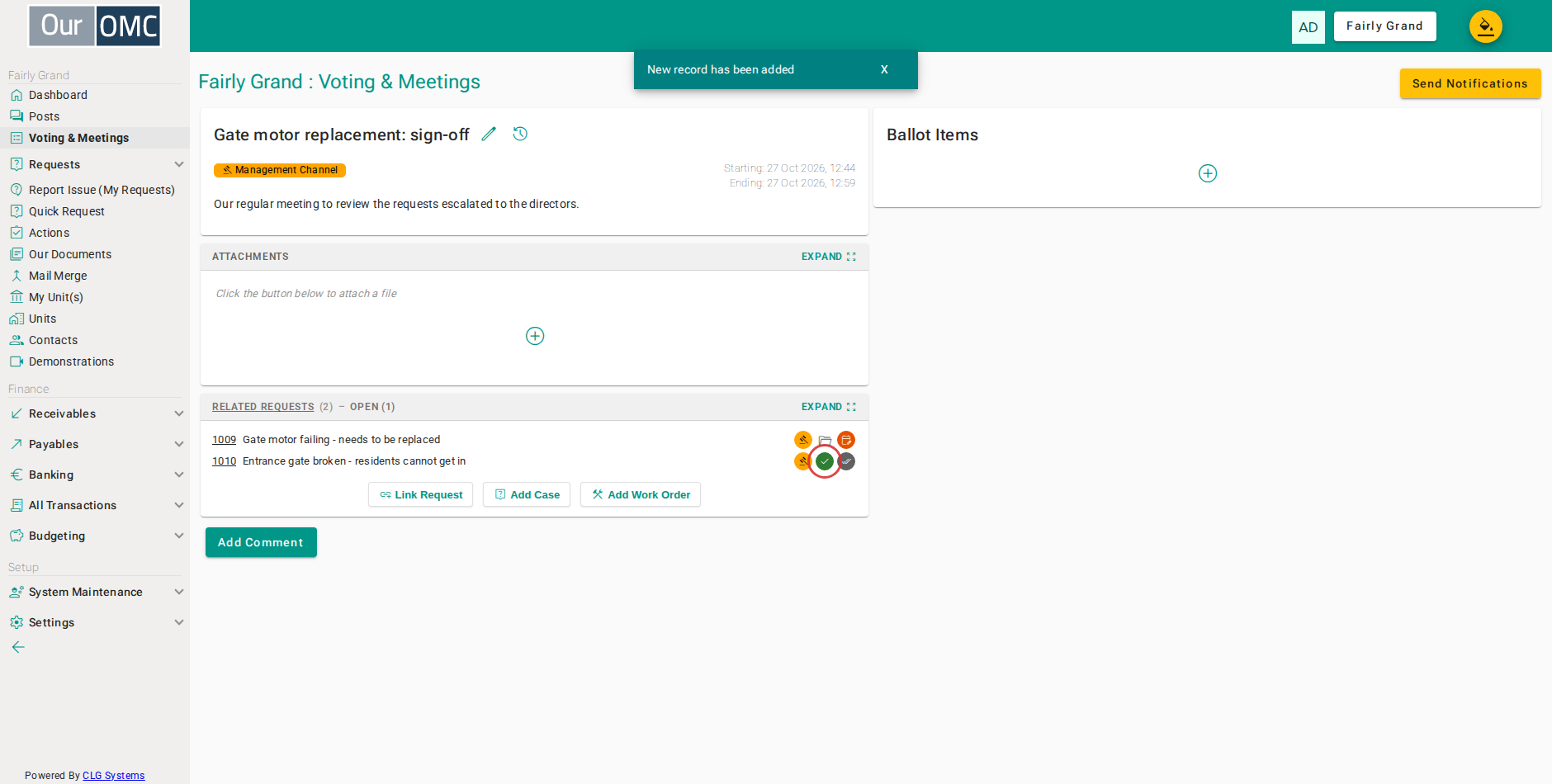Click the Add Work Order button
The height and width of the screenshot is (784, 1552).
641,494
